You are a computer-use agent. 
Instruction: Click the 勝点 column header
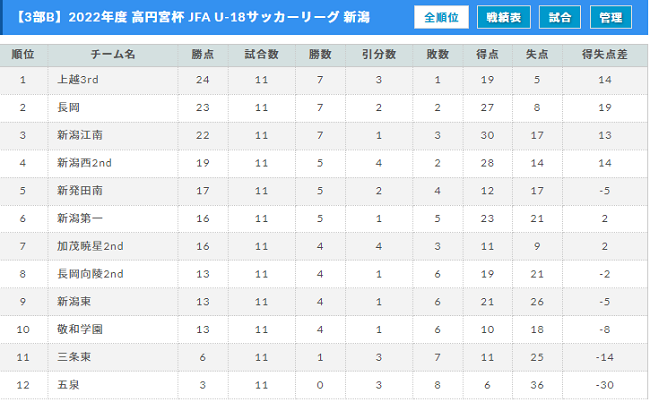coord(203,55)
